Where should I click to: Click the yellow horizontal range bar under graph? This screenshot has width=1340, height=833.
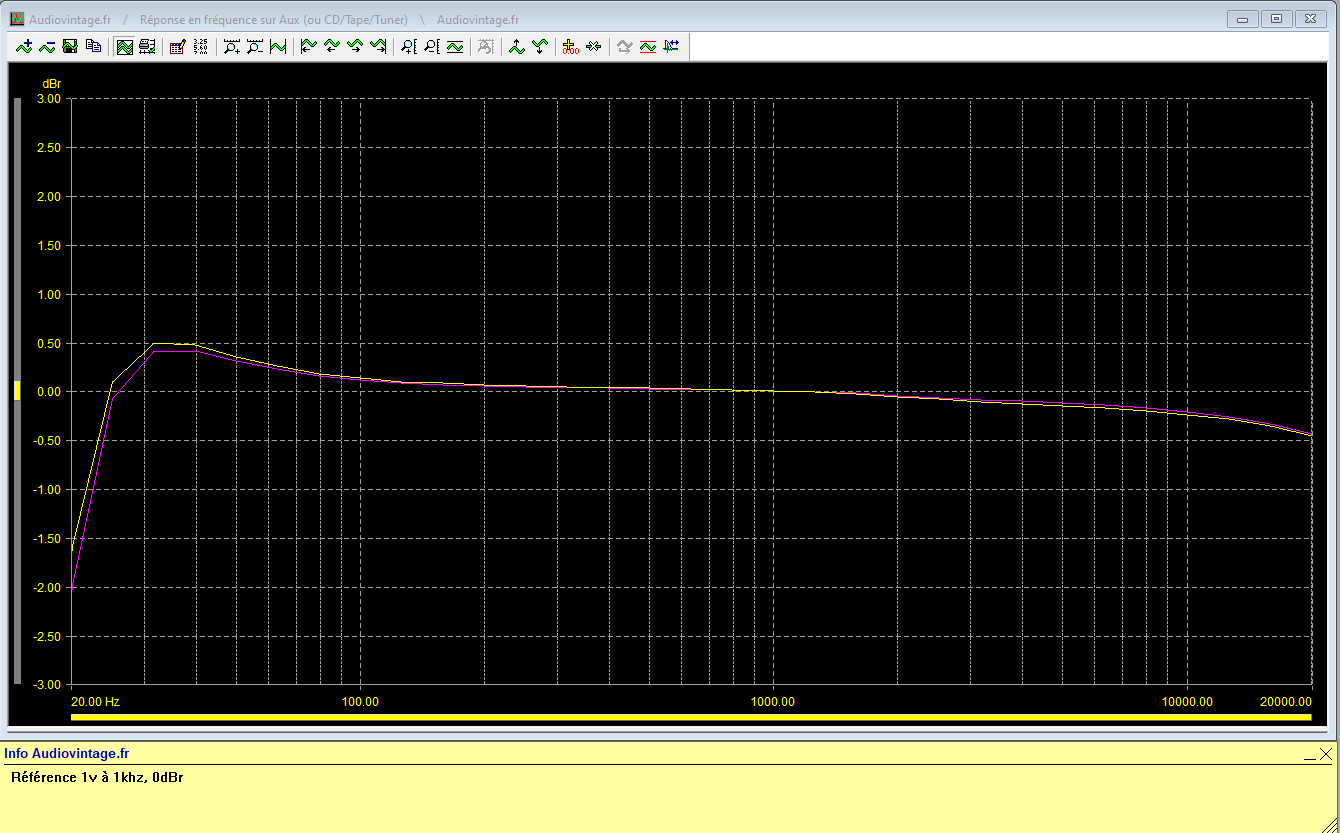click(x=691, y=716)
